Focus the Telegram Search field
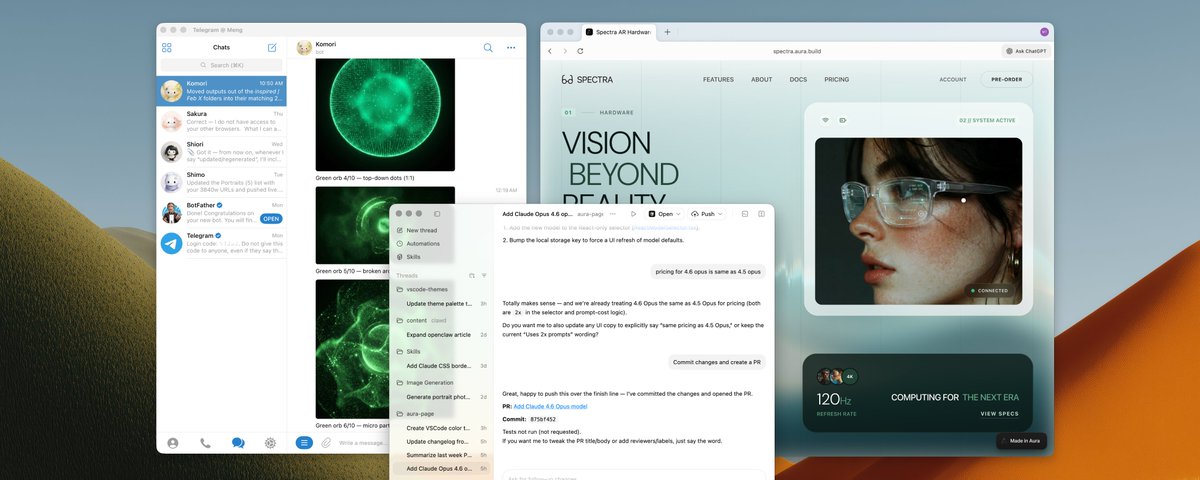Viewport: 1200px width, 480px height. (221, 65)
